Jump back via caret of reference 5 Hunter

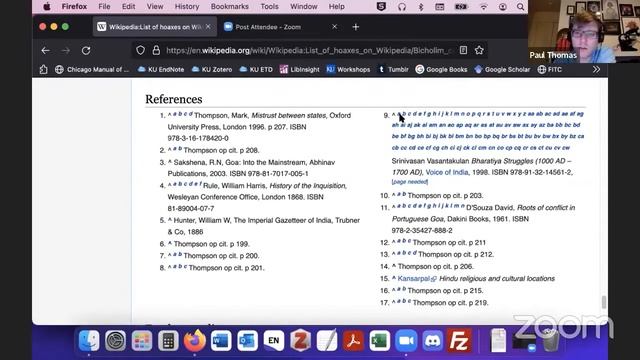point(170,220)
